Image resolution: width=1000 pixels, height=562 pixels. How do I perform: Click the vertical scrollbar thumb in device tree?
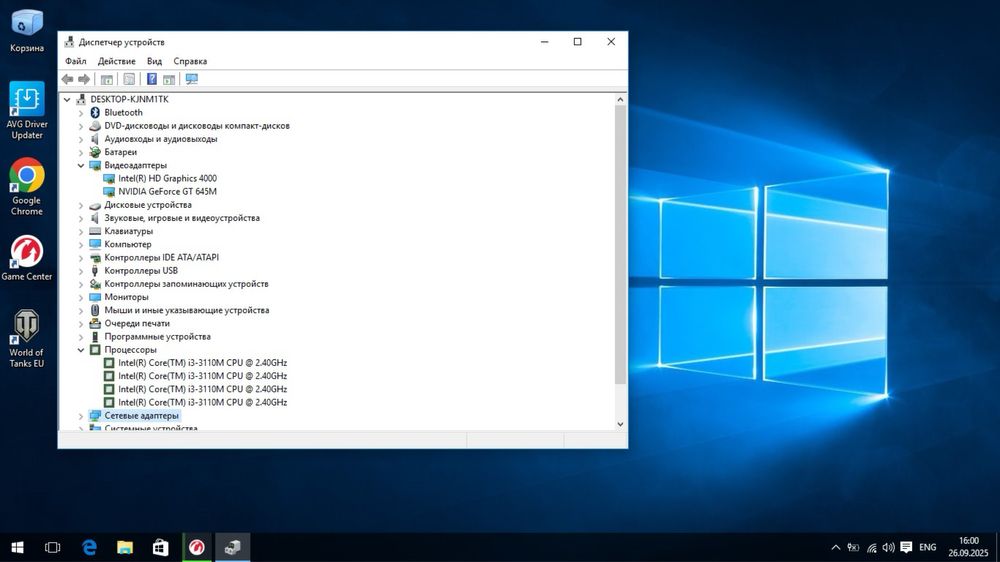coord(621,245)
